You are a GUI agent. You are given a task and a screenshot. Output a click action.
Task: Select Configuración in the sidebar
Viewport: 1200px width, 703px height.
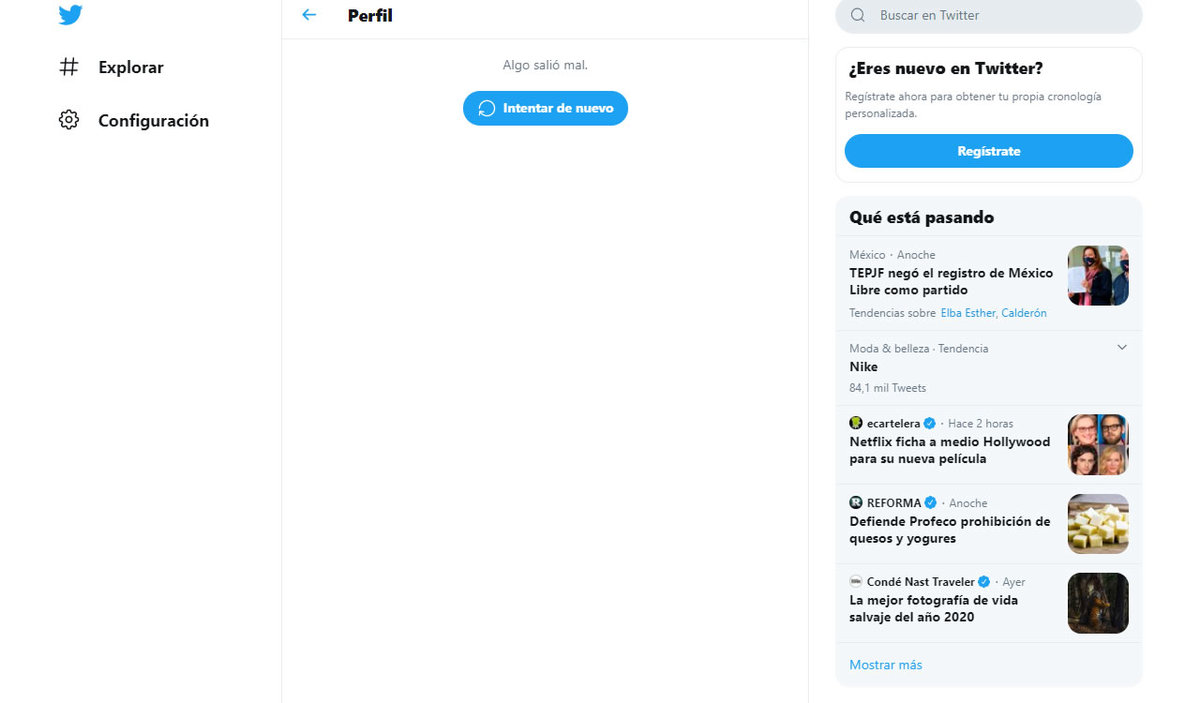pyautogui.click(x=153, y=120)
